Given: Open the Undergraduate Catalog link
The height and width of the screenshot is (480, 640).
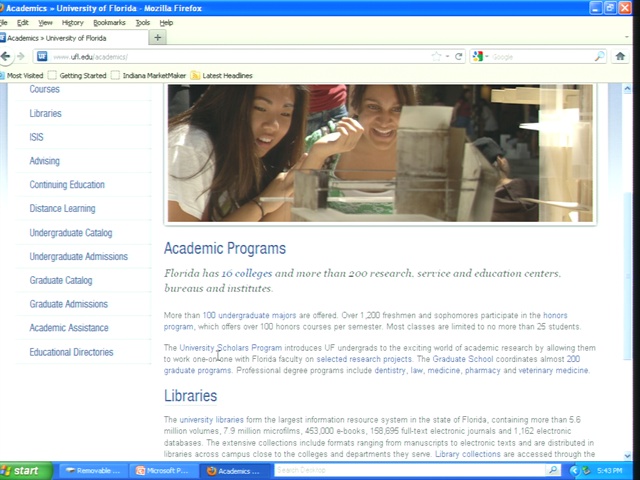Looking at the screenshot, I should click(x=71, y=233).
